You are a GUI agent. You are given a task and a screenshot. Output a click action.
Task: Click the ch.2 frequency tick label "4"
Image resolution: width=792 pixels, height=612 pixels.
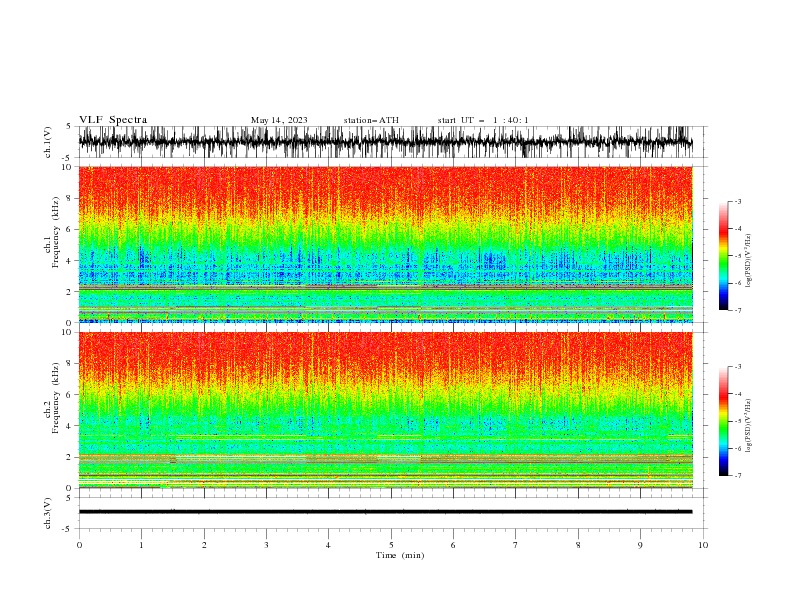click(70, 426)
